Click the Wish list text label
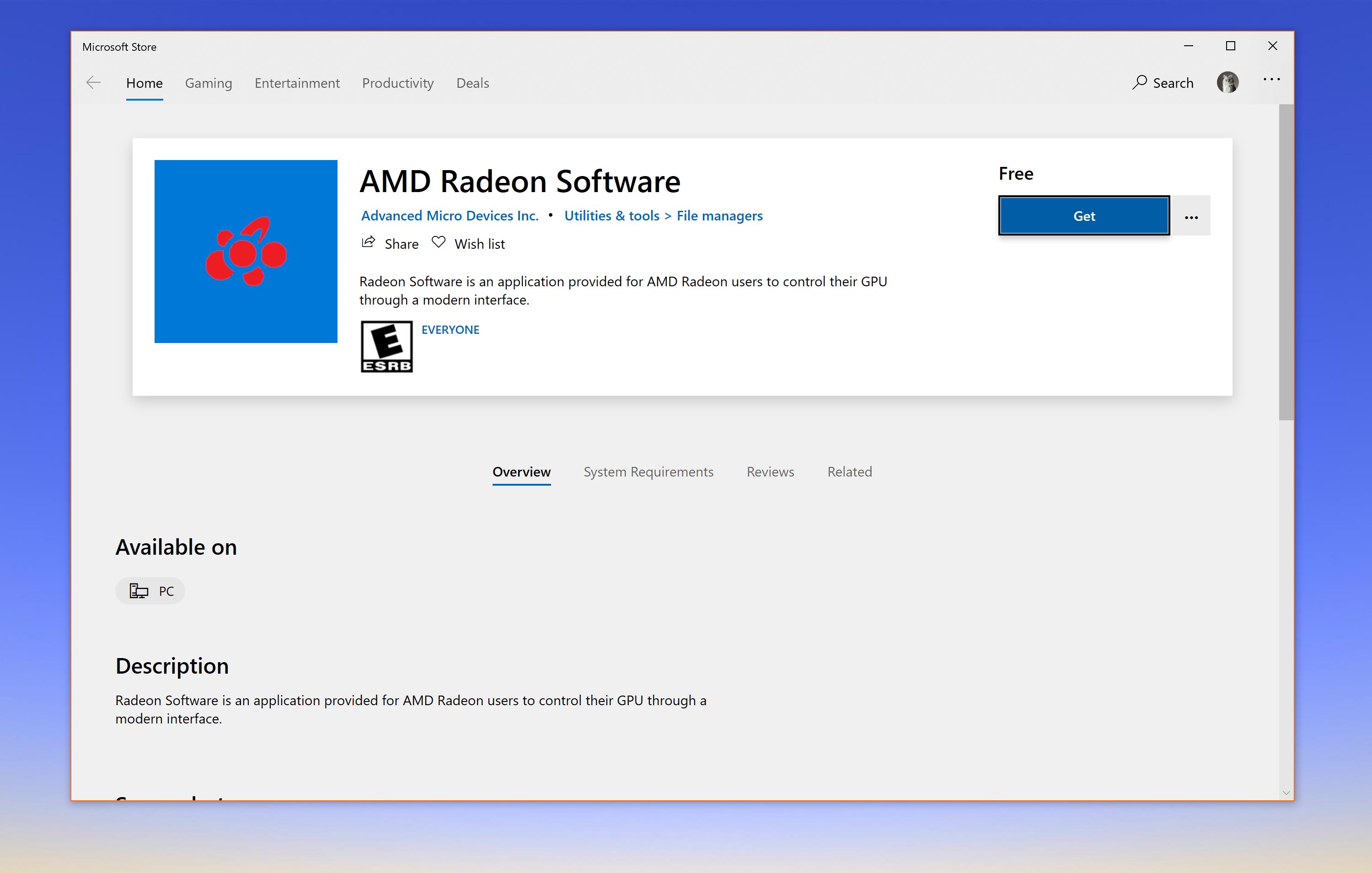 pos(480,244)
